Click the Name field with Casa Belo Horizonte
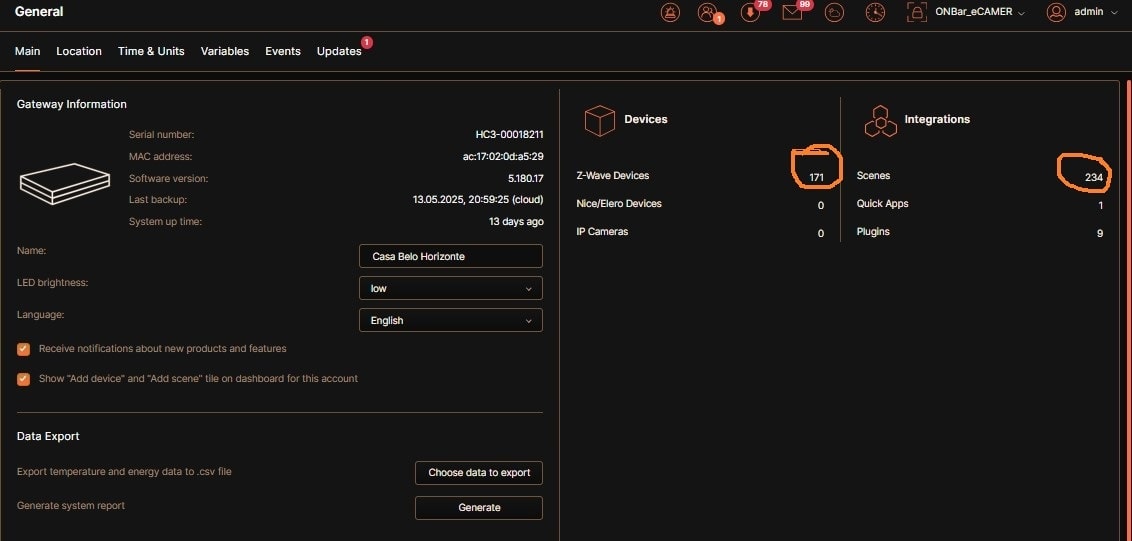This screenshot has width=1132, height=541. pyautogui.click(x=450, y=256)
